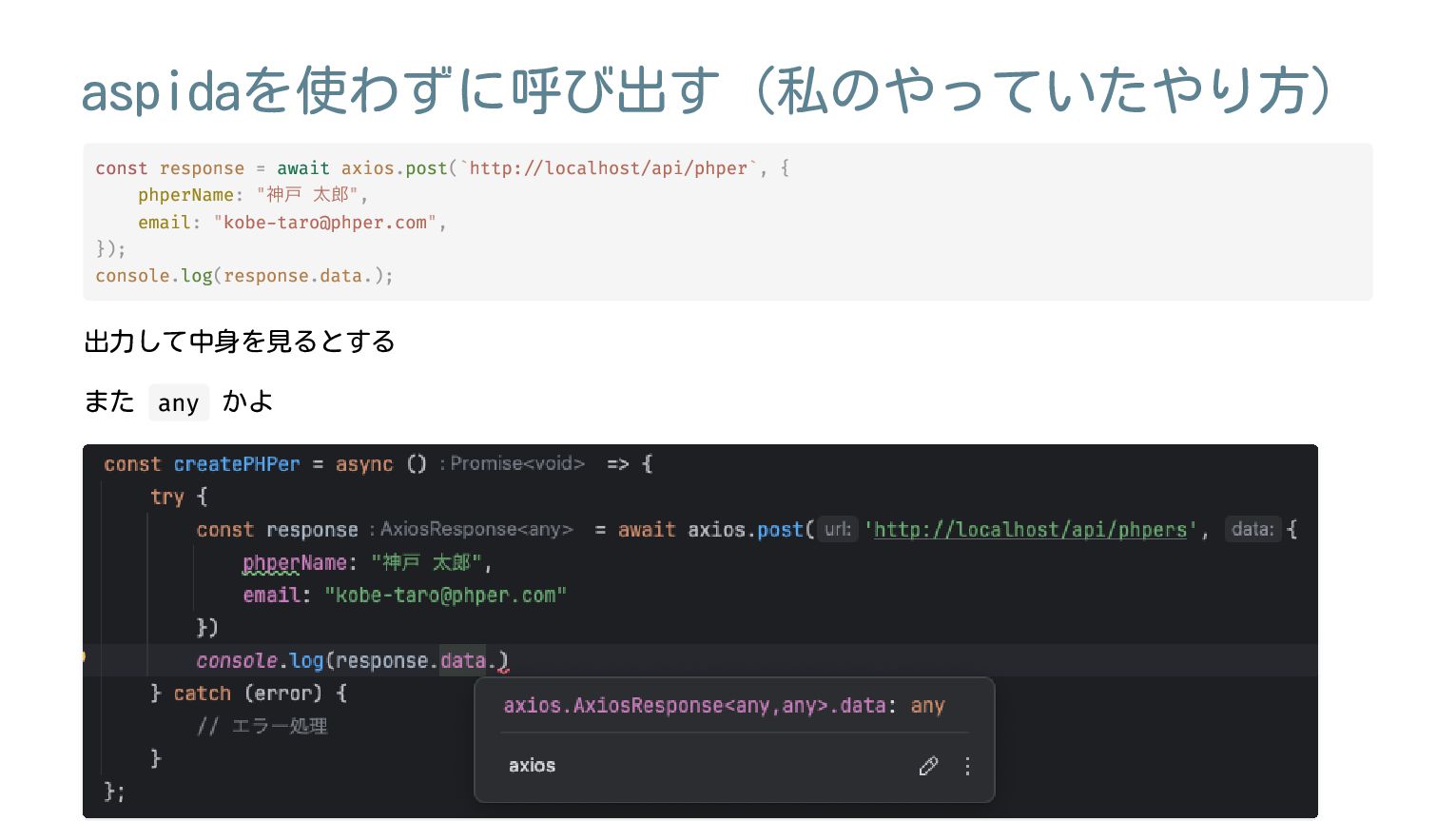The width and height of the screenshot is (1456, 821).
Task: Click 'phperName:' in the light code block
Action: point(190,195)
